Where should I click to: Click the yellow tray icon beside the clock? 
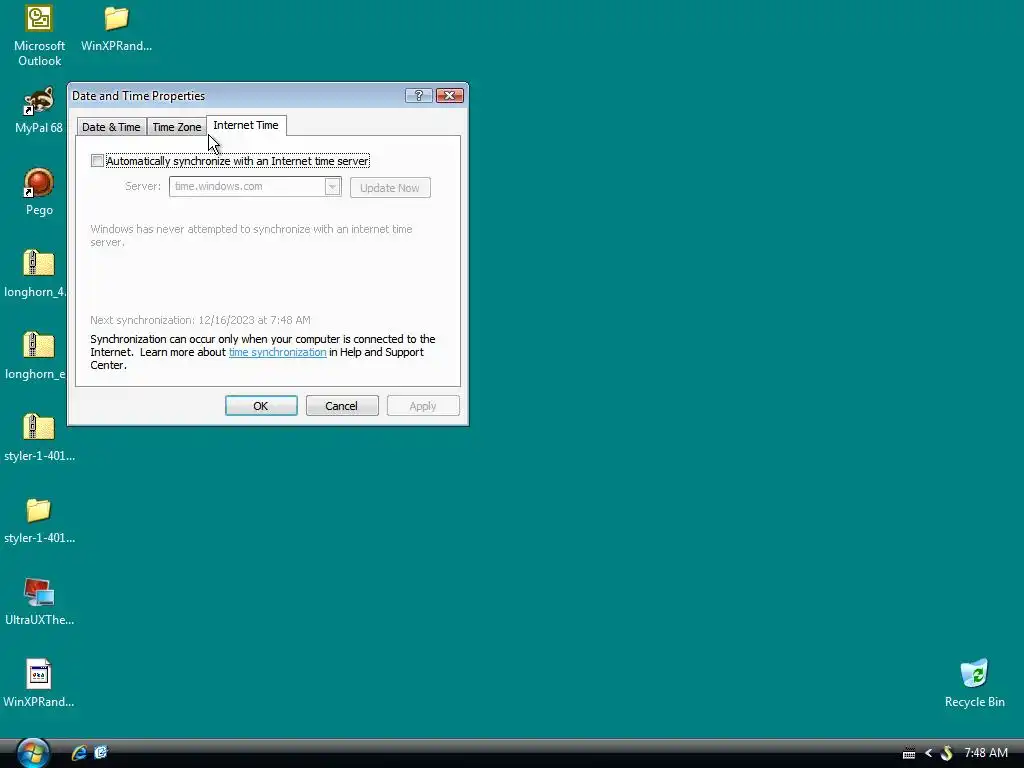(x=946, y=754)
